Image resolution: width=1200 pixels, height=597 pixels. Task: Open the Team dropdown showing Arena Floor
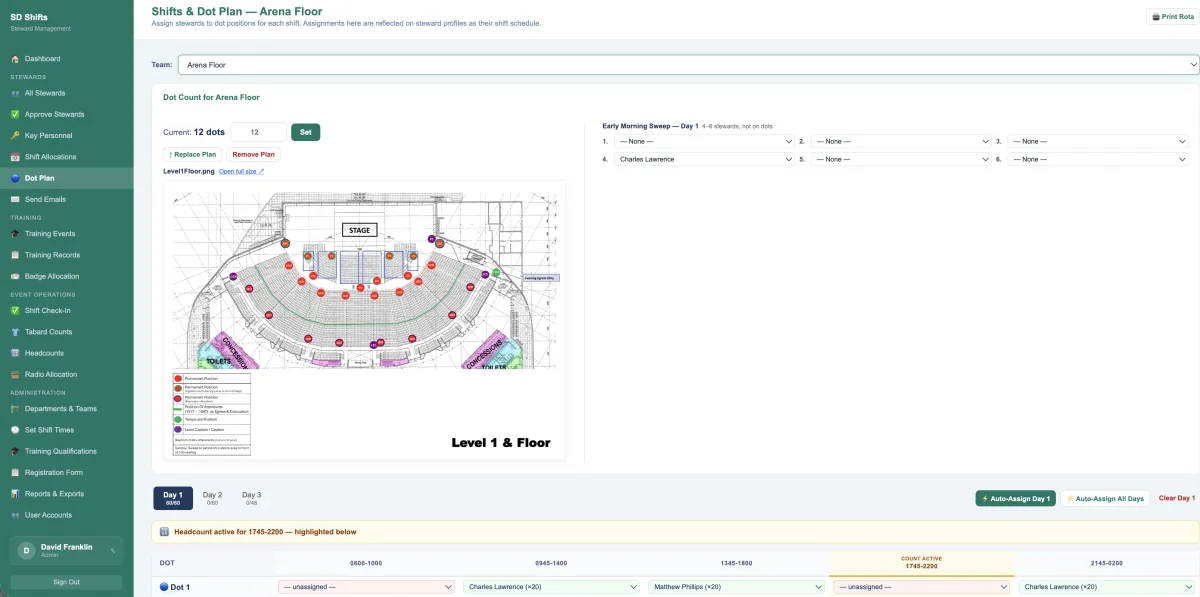[689, 65]
